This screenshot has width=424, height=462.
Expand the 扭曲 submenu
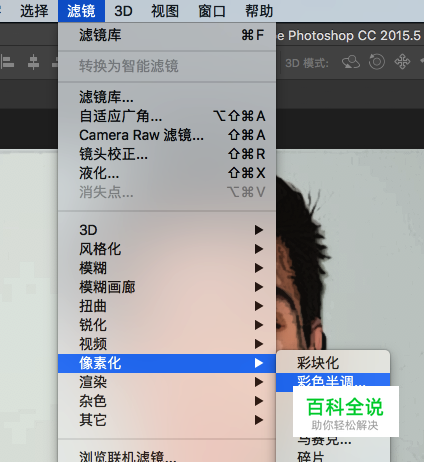pos(167,306)
